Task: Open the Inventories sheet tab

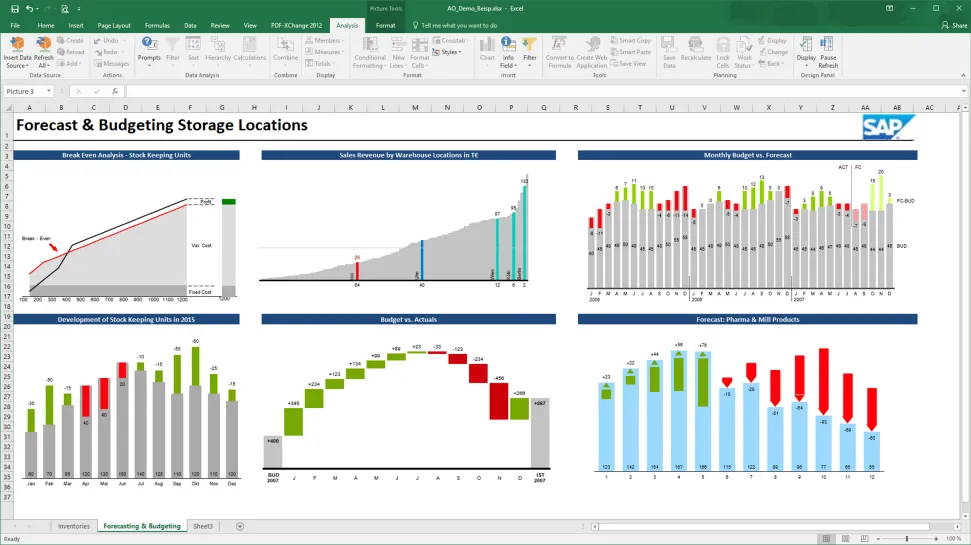Action: (73, 526)
